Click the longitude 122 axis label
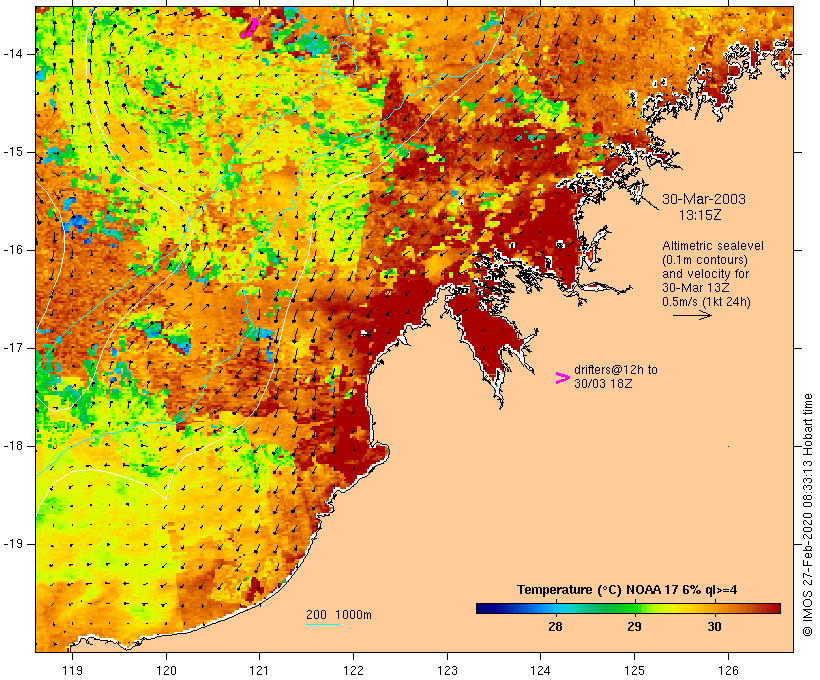The width and height of the screenshot is (820, 680). (x=354, y=670)
